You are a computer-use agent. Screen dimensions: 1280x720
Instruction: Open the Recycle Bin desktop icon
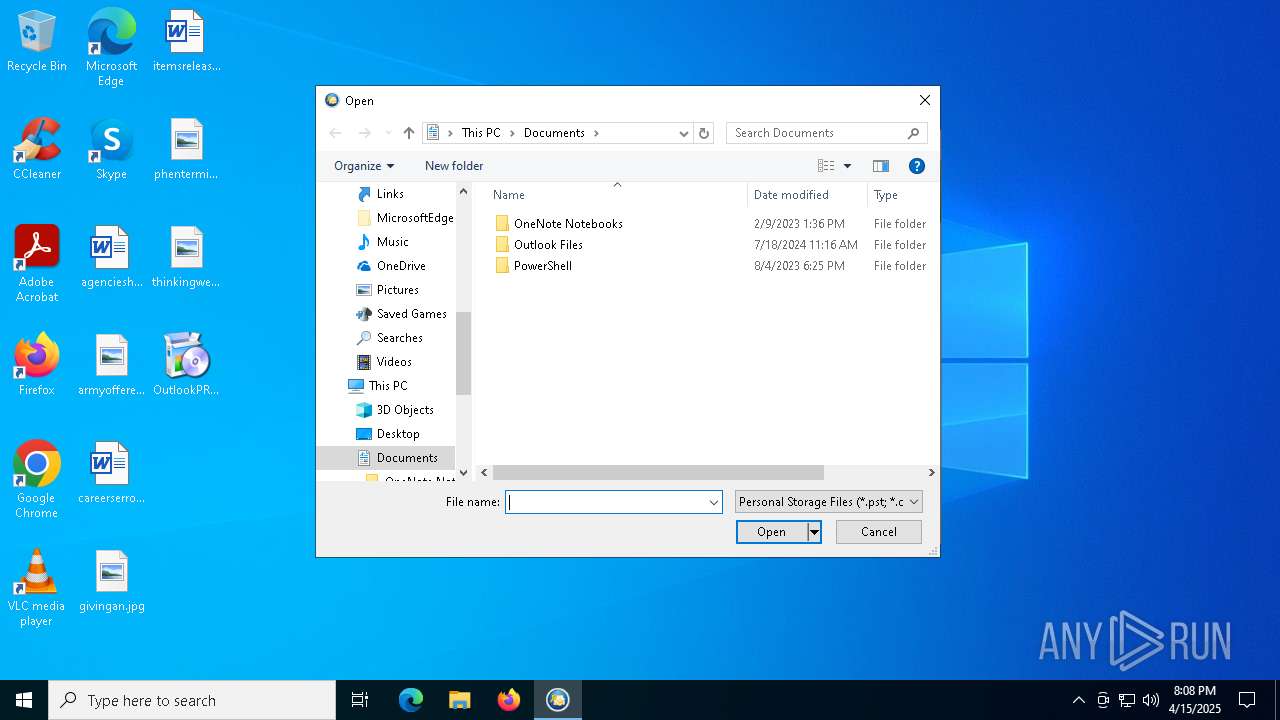[37, 42]
